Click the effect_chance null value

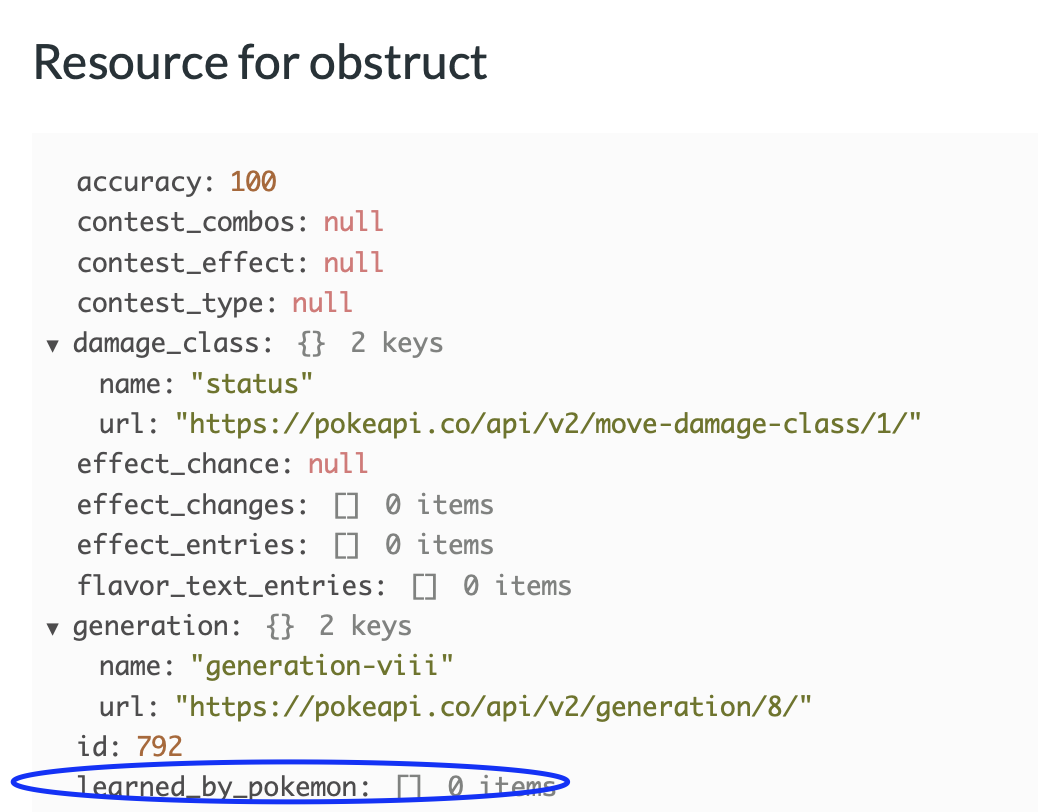(x=338, y=465)
